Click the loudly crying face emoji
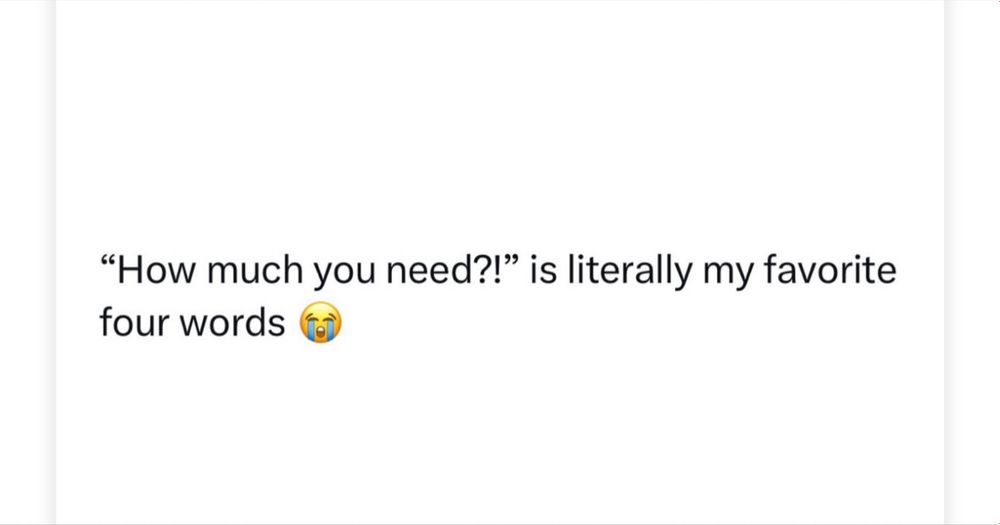Viewport: 1000px width, 525px height. click(x=321, y=322)
